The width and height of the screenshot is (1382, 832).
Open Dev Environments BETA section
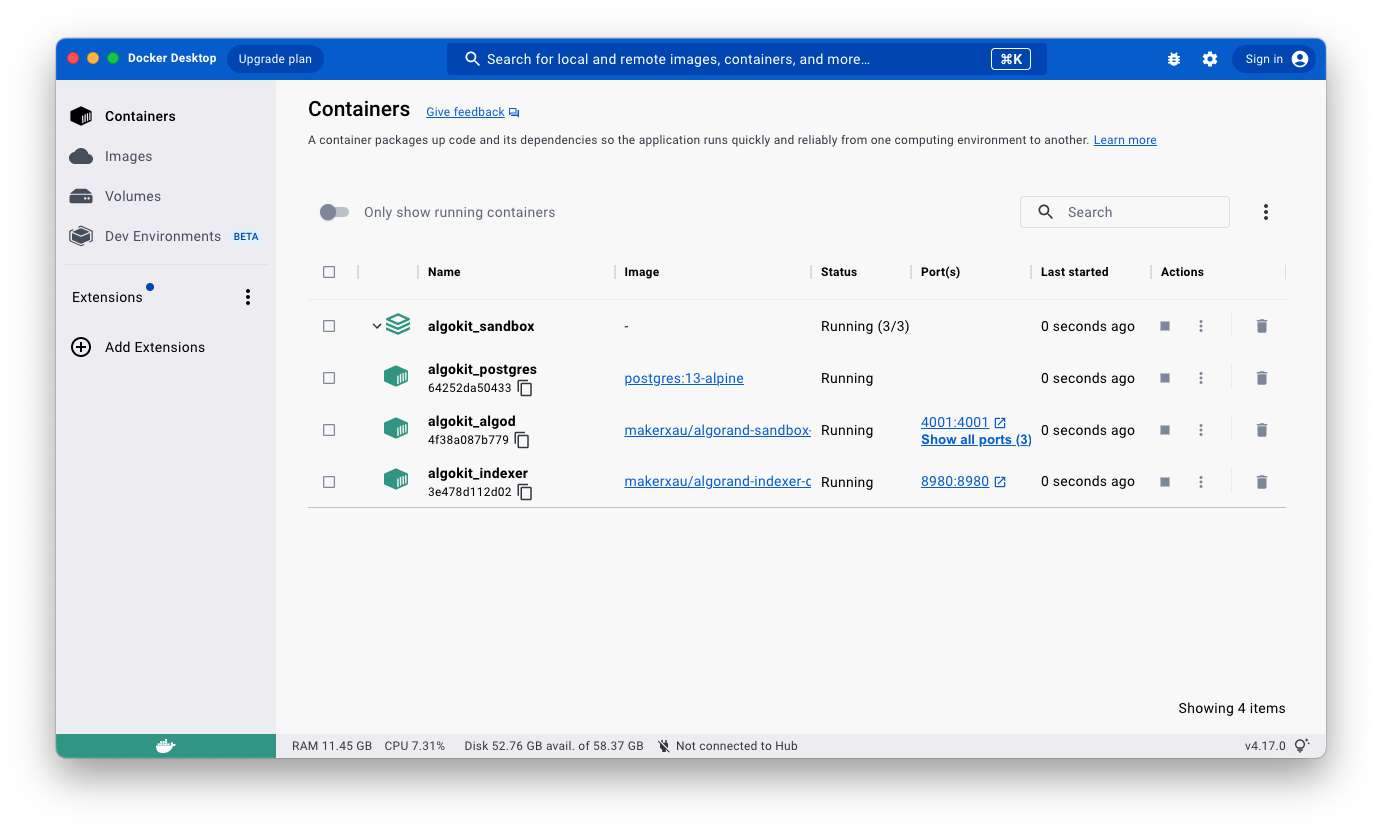(162, 236)
